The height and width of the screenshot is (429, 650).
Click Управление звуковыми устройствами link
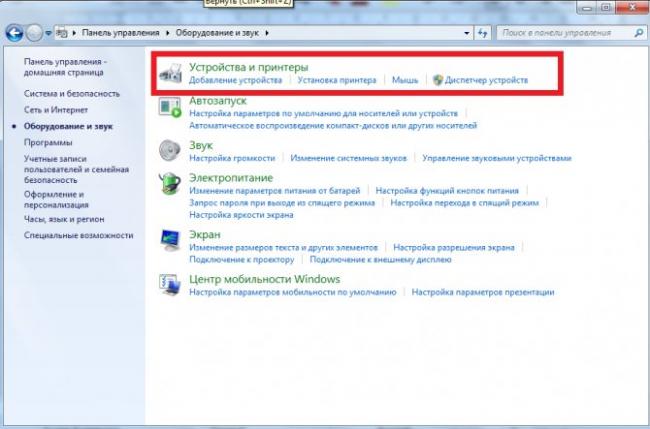[x=497, y=158]
